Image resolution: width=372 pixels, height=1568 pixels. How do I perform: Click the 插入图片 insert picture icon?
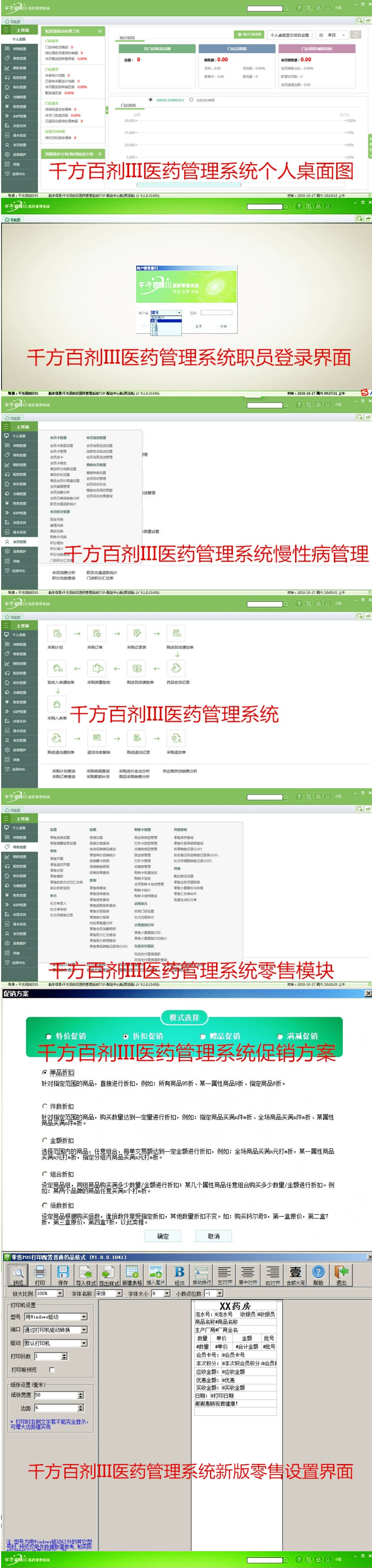click(156, 1274)
